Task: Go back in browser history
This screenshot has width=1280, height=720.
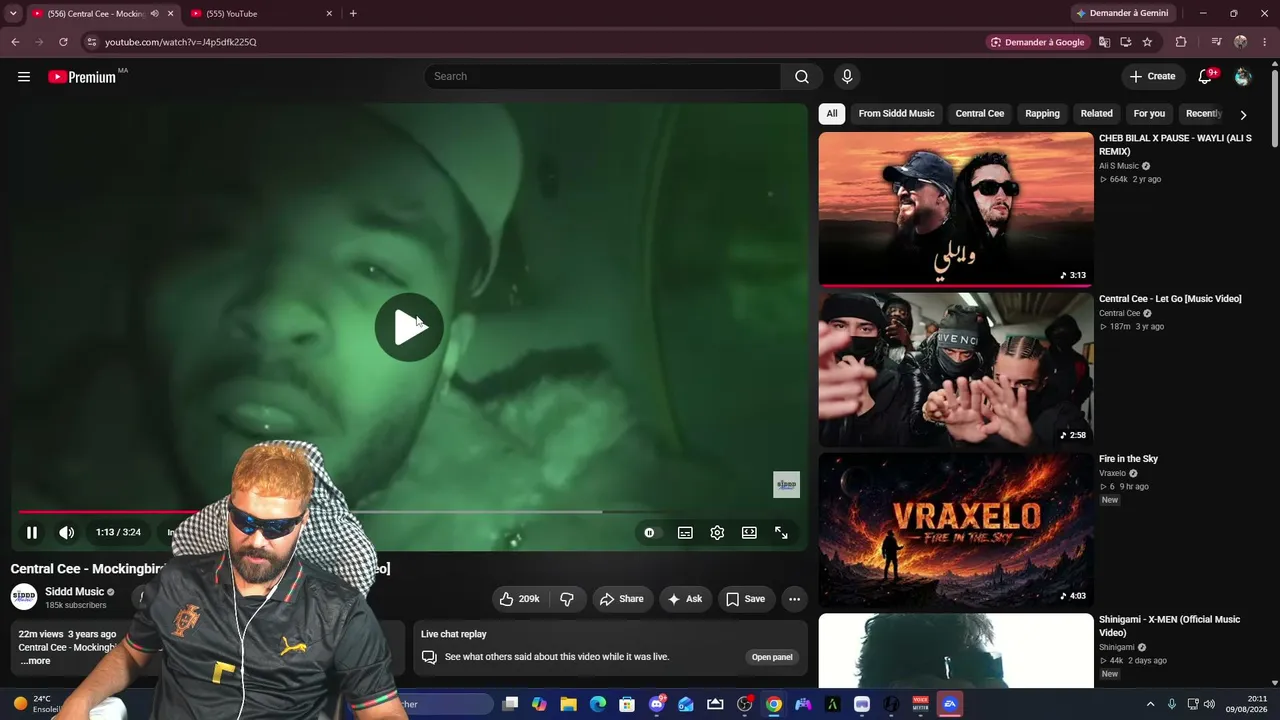Action: (15, 42)
